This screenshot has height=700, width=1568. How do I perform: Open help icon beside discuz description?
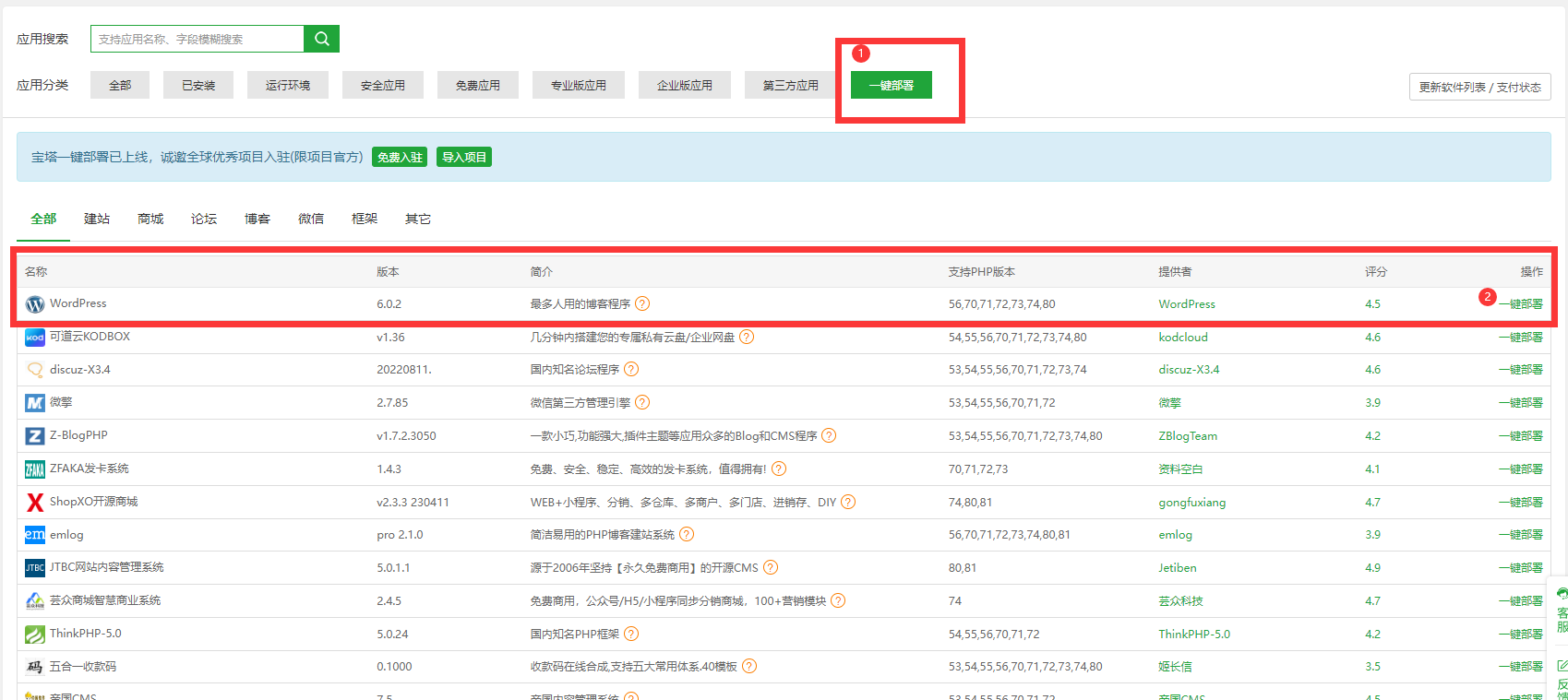click(x=631, y=369)
